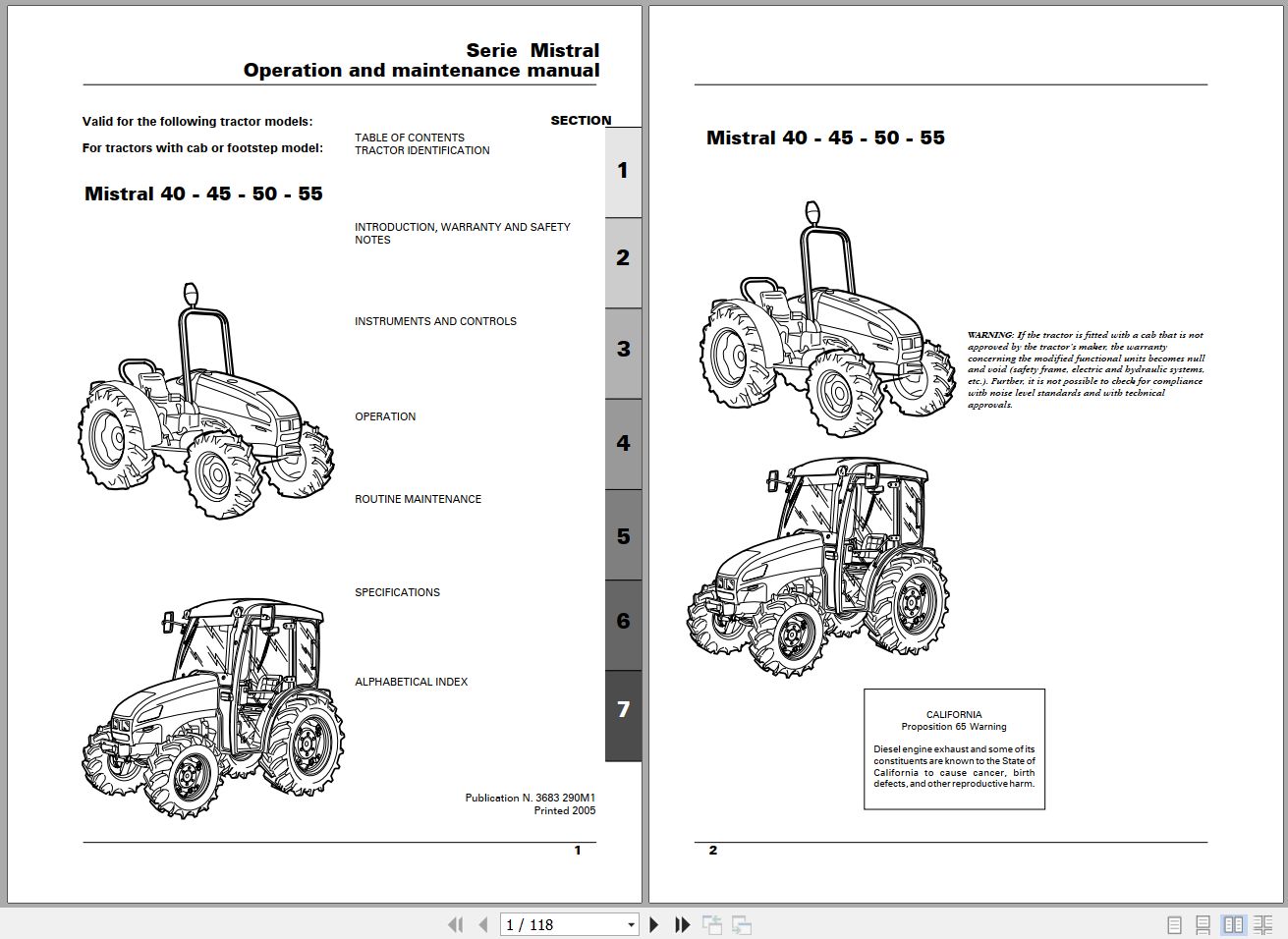Click TABLE OF CONTENTS entry
Screen dimensions: 1288x939
(410, 138)
